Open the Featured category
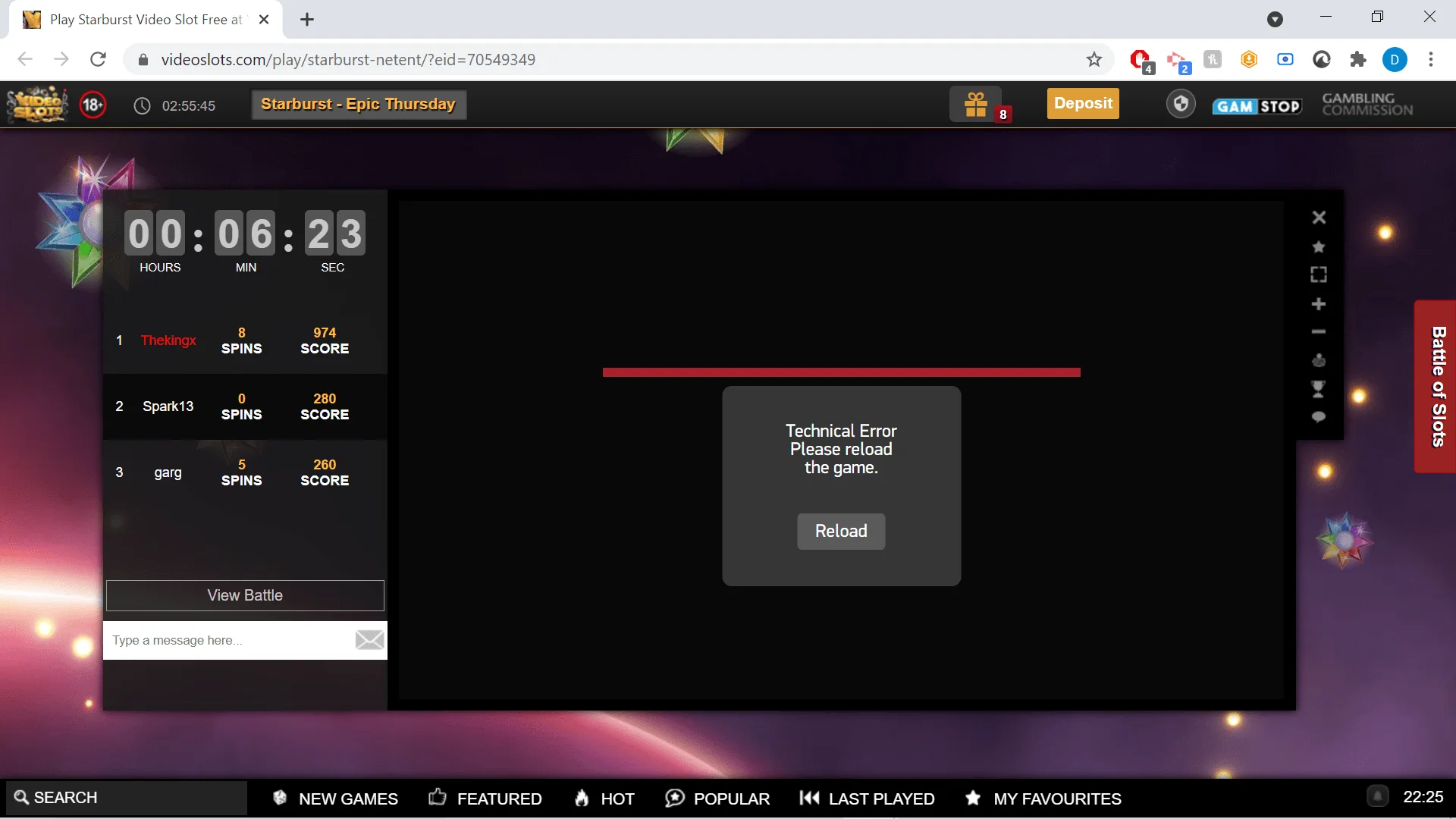 [485, 799]
